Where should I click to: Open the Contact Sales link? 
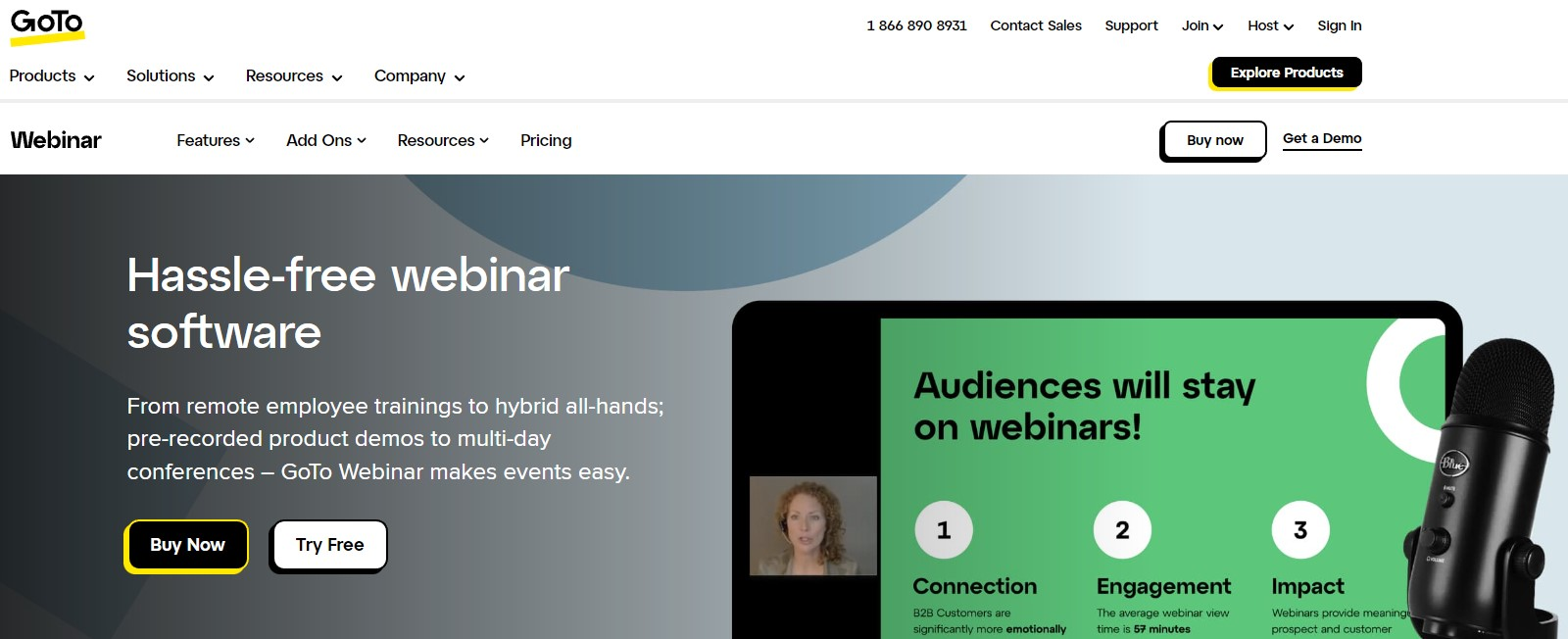tap(1036, 25)
